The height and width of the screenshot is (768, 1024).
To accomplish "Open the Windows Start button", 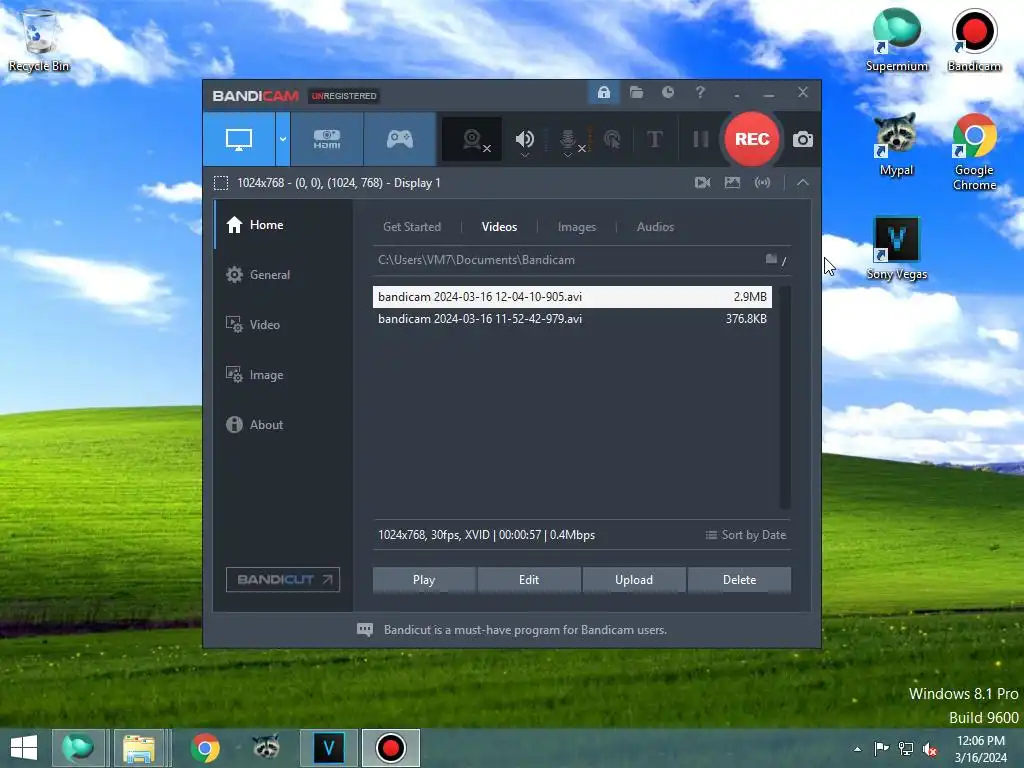I will pos(24,748).
